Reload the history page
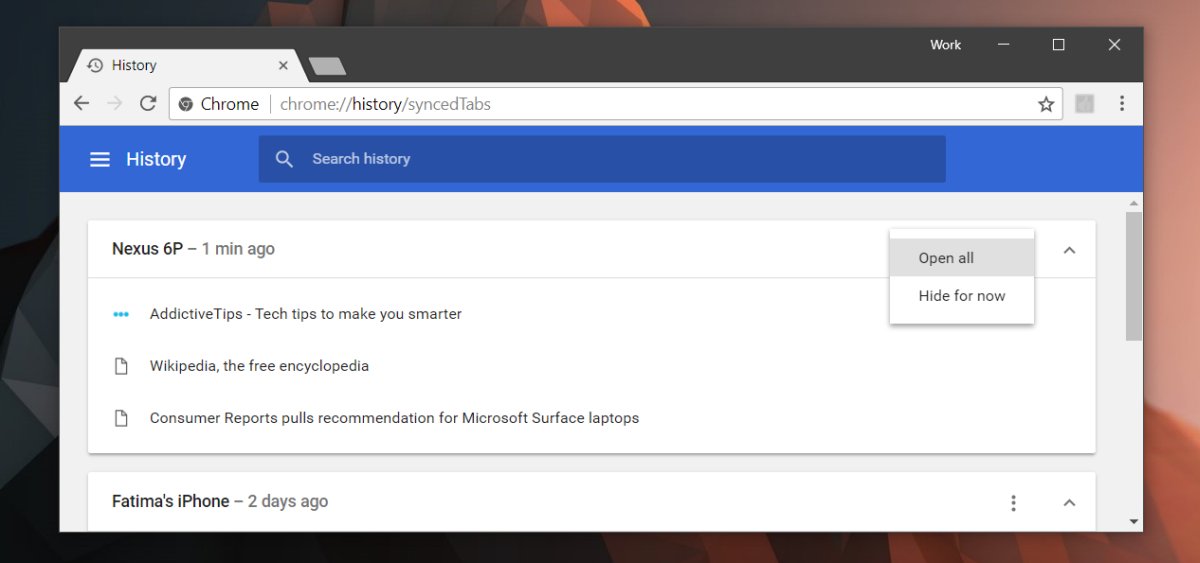 click(x=148, y=104)
